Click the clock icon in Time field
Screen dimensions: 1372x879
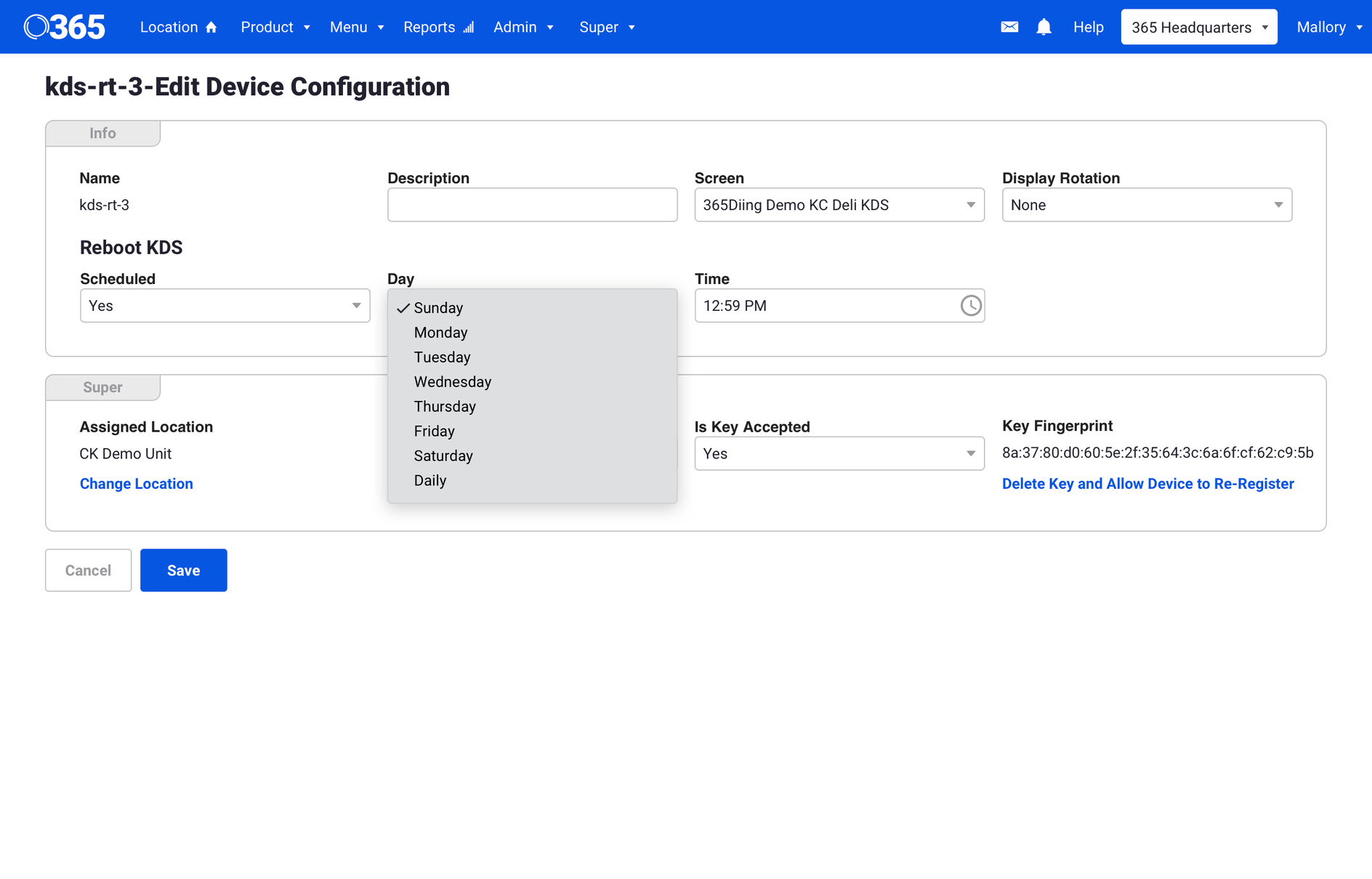[x=970, y=306]
